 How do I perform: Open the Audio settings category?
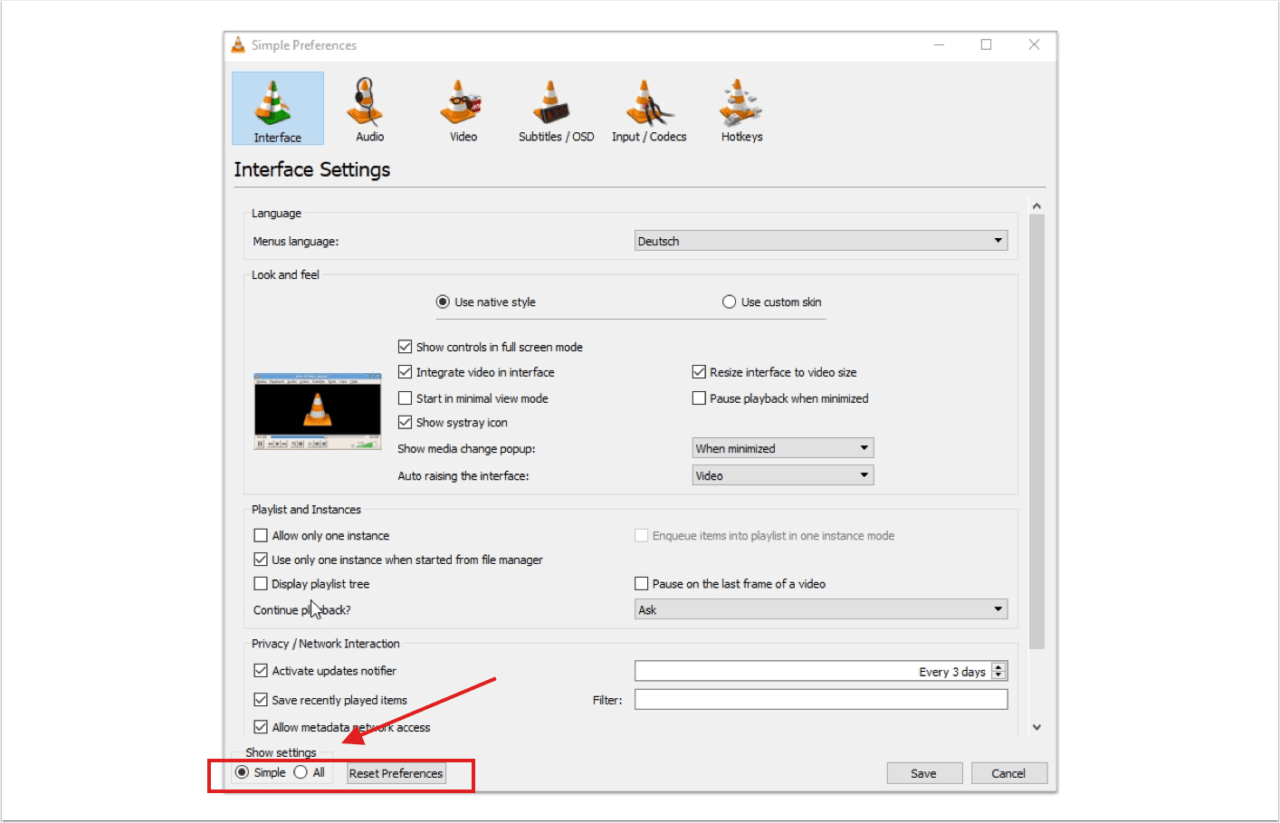[369, 108]
